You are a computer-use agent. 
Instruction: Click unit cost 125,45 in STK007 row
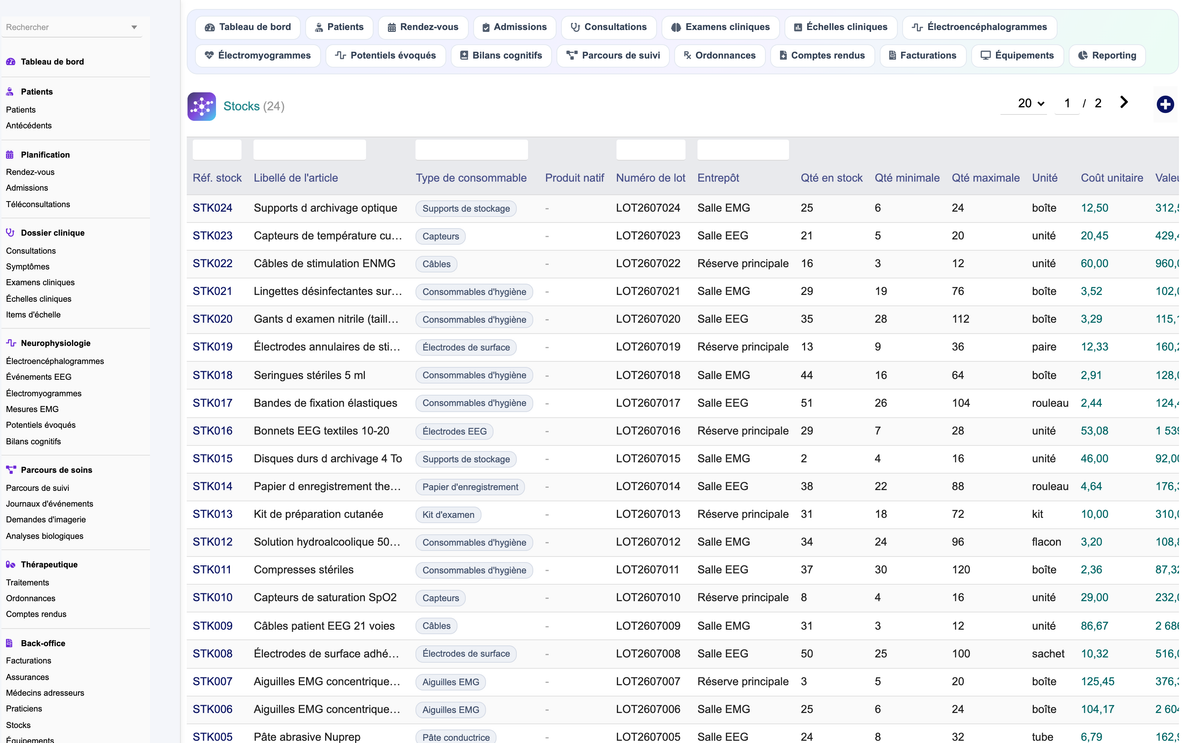(1098, 681)
